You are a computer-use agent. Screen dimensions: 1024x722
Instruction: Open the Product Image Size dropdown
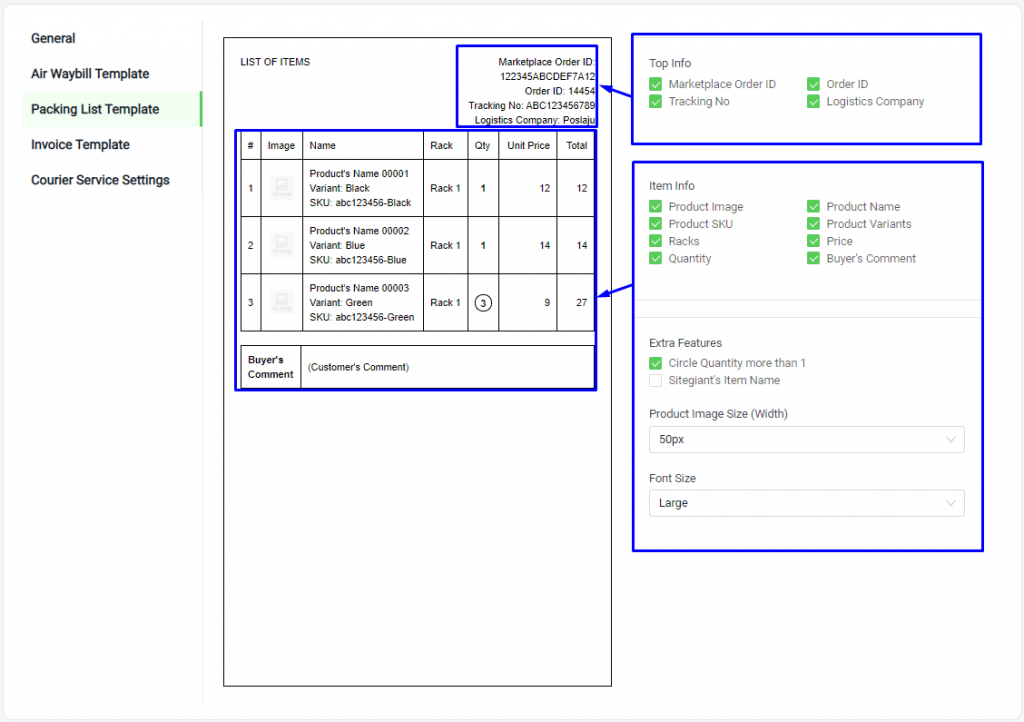pos(806,439)
